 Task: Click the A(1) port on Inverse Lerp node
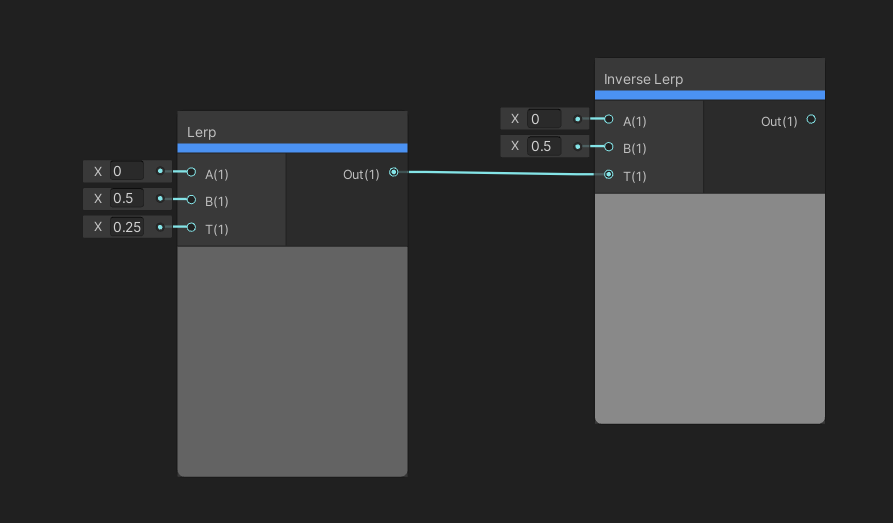(x=609, y=119)
